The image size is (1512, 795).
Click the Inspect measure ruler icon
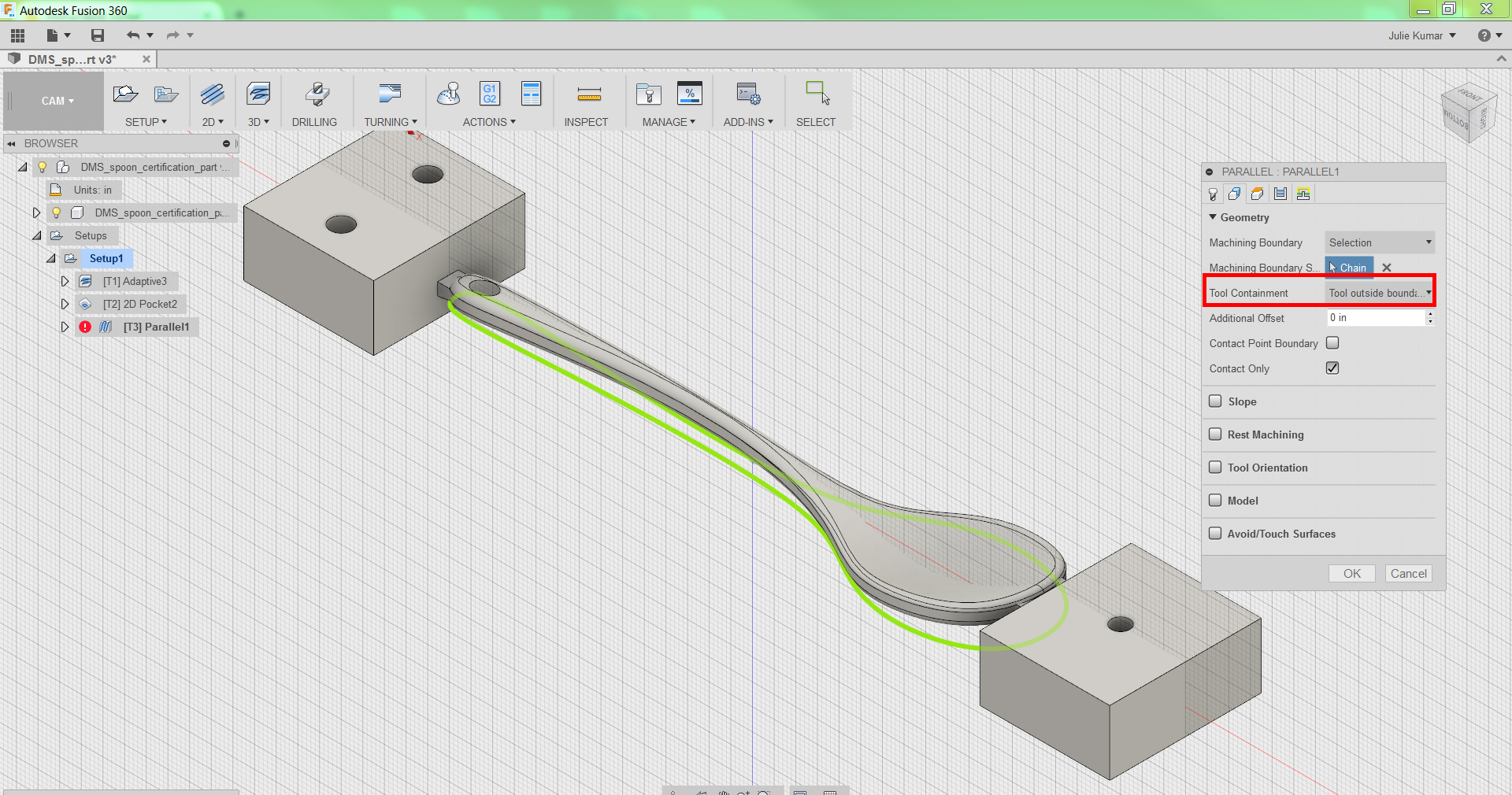tap(589, 95)
